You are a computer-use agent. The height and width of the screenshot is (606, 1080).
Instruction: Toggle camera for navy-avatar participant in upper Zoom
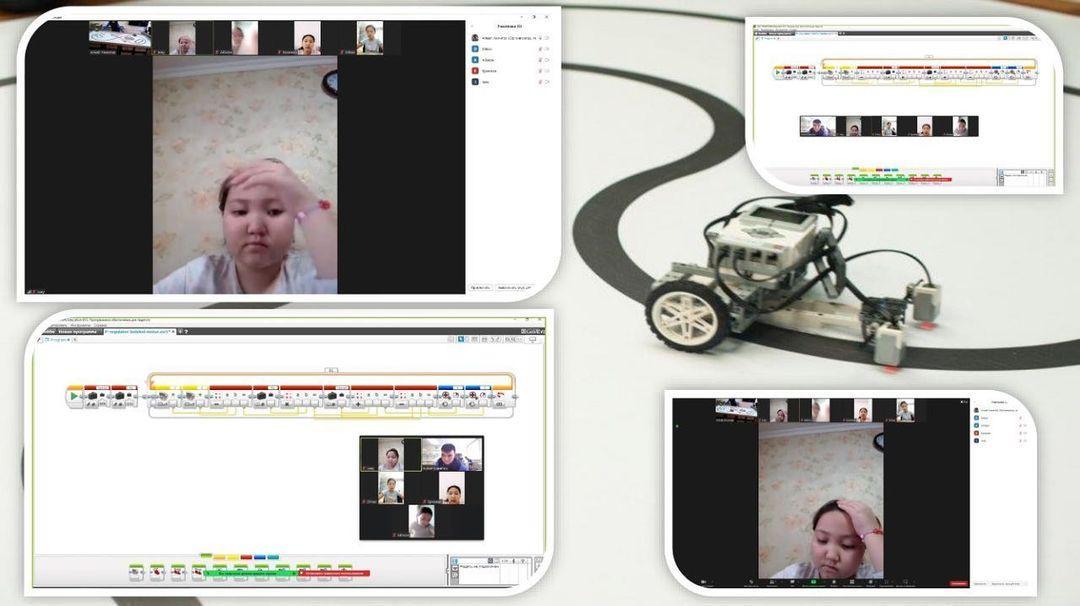pos(547,82)
